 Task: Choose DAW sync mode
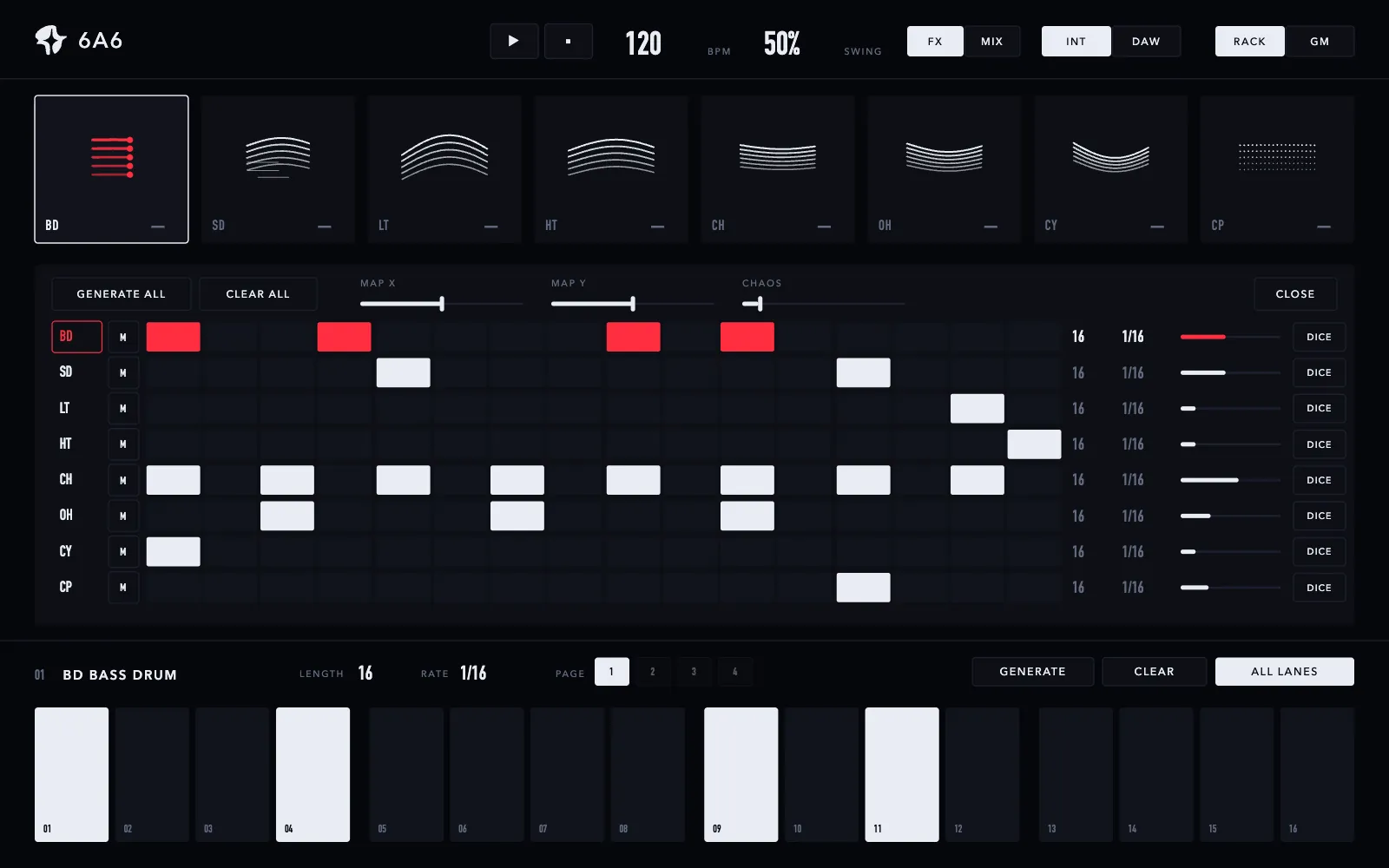pos(1146,41)
